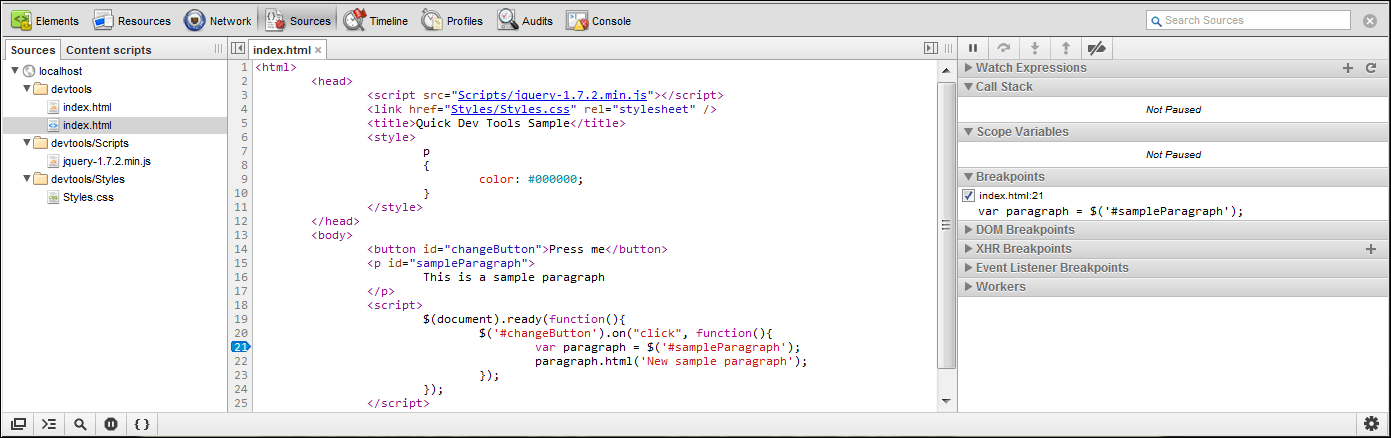The width and height of the screenshot is (1391, 438).
Task: Follow the Styles/Styles.css link
Action: coord(513,110)
